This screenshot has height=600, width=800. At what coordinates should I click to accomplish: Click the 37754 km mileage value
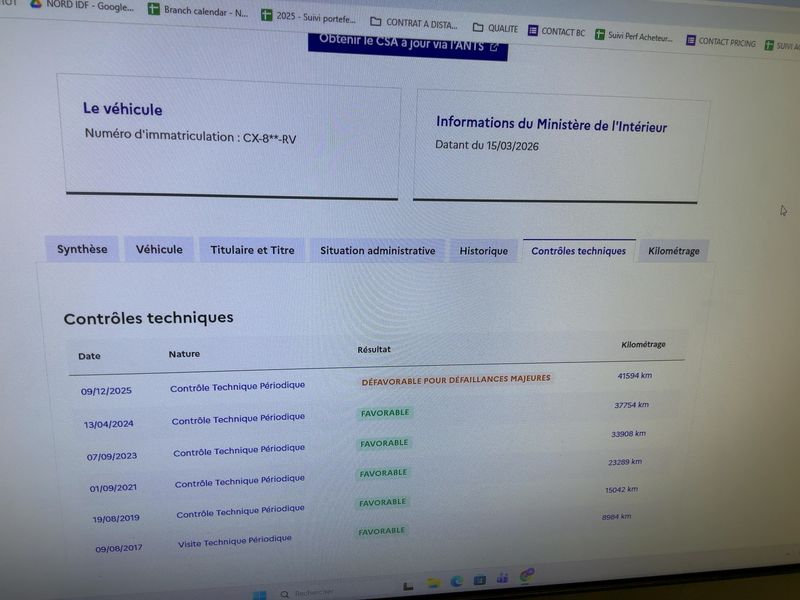pyautogui.click(x=632, y=405)
